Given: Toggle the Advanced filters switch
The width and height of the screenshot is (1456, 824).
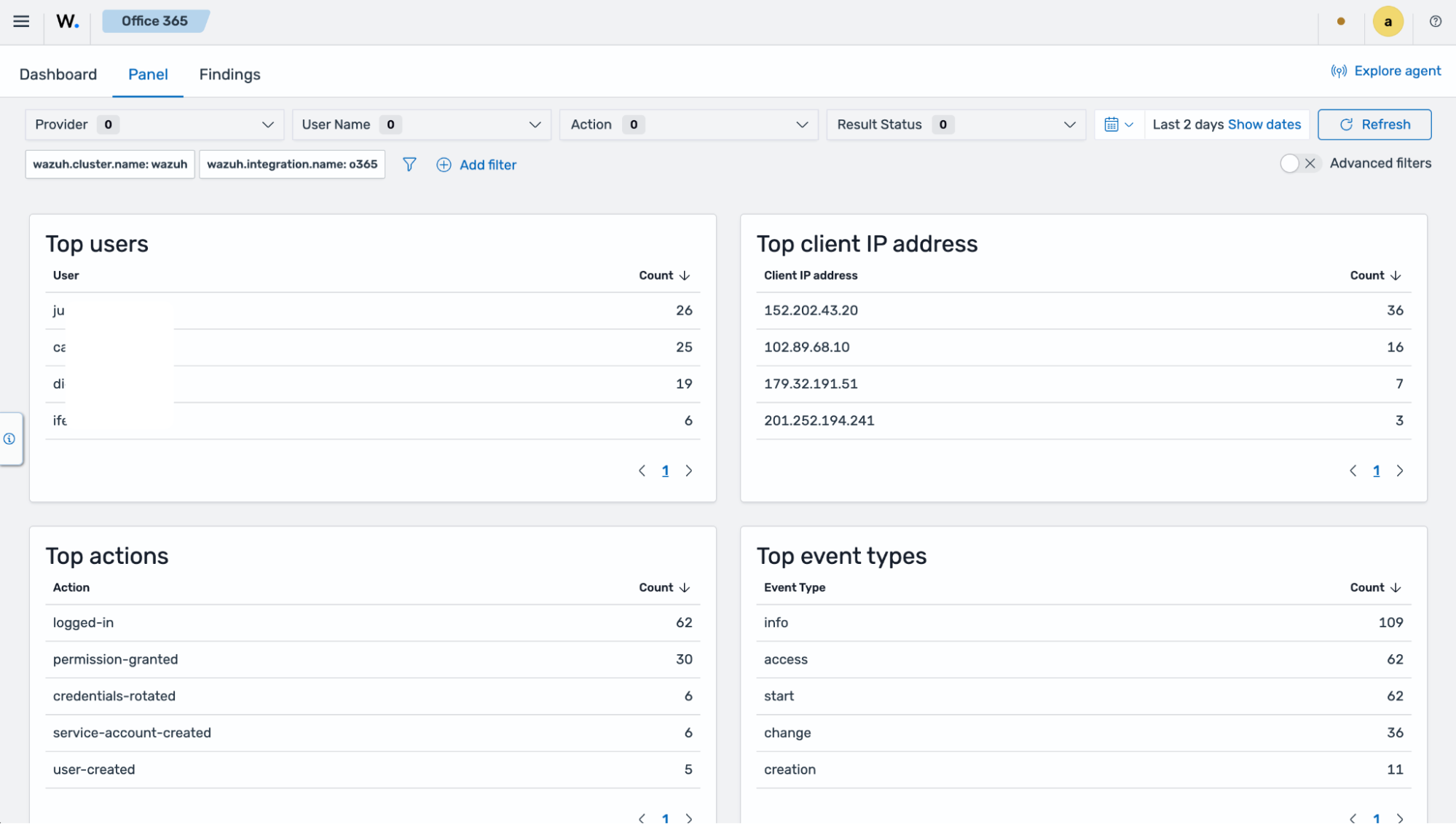Looking at the screenshot, I should tap(1299, 163).
